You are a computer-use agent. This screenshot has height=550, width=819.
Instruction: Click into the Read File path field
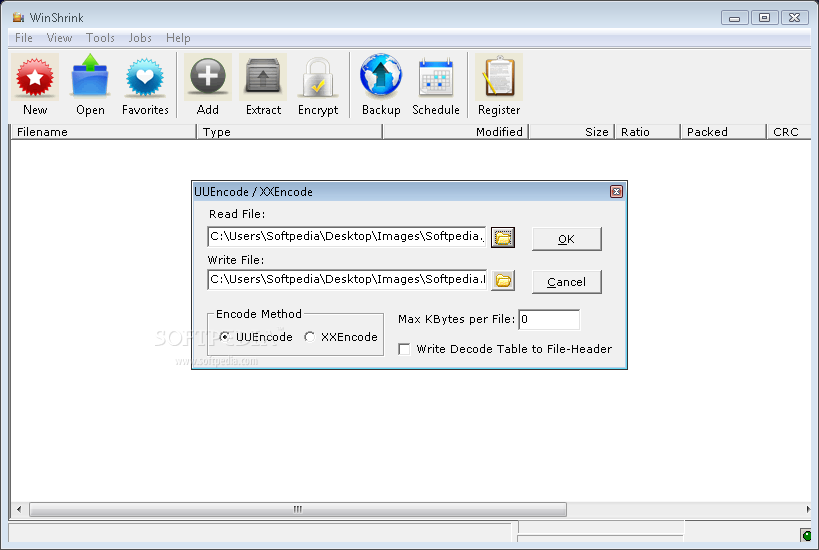[x=347, y=237]
